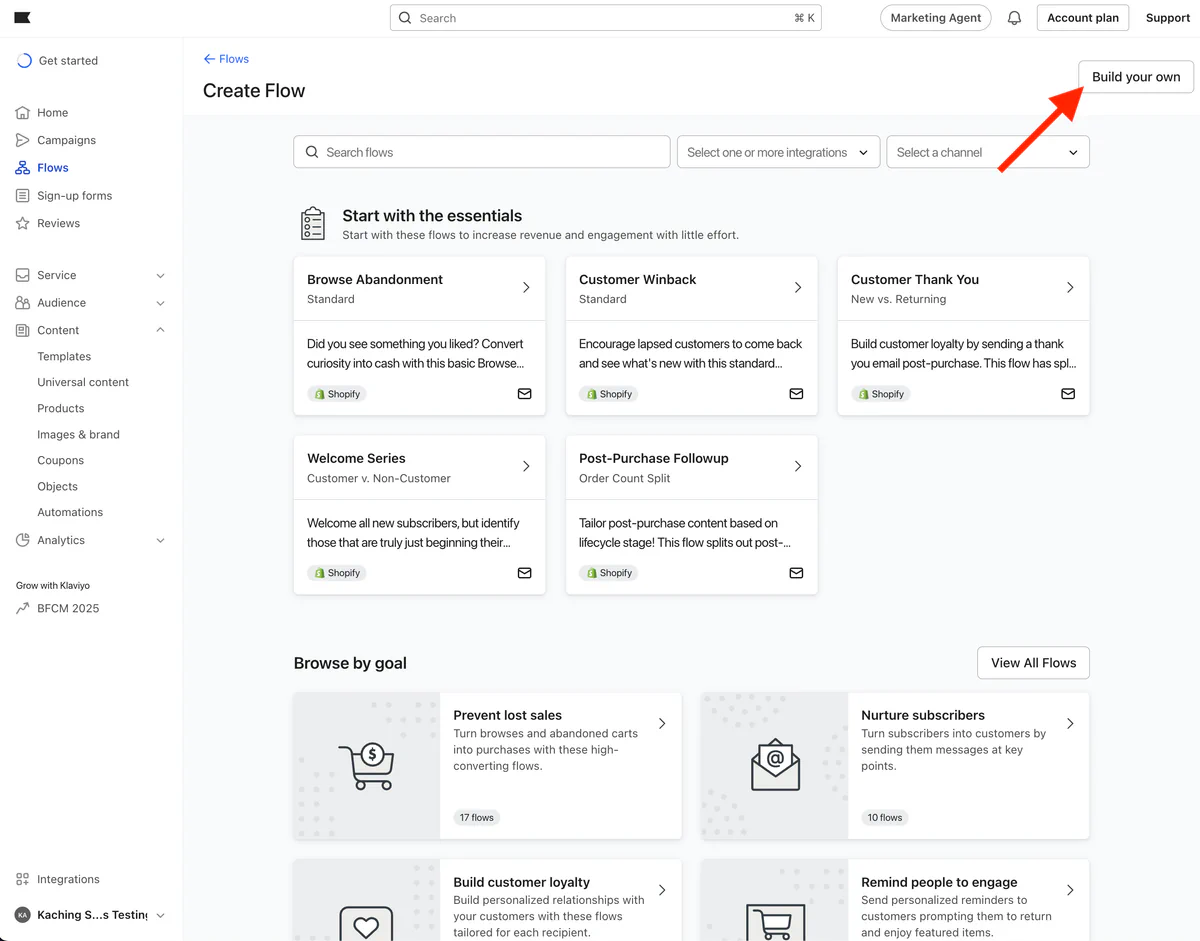Open Build customer loyalty goal chevron
The height and width of the screenshot is (941, 1200).
click(662, 890)
